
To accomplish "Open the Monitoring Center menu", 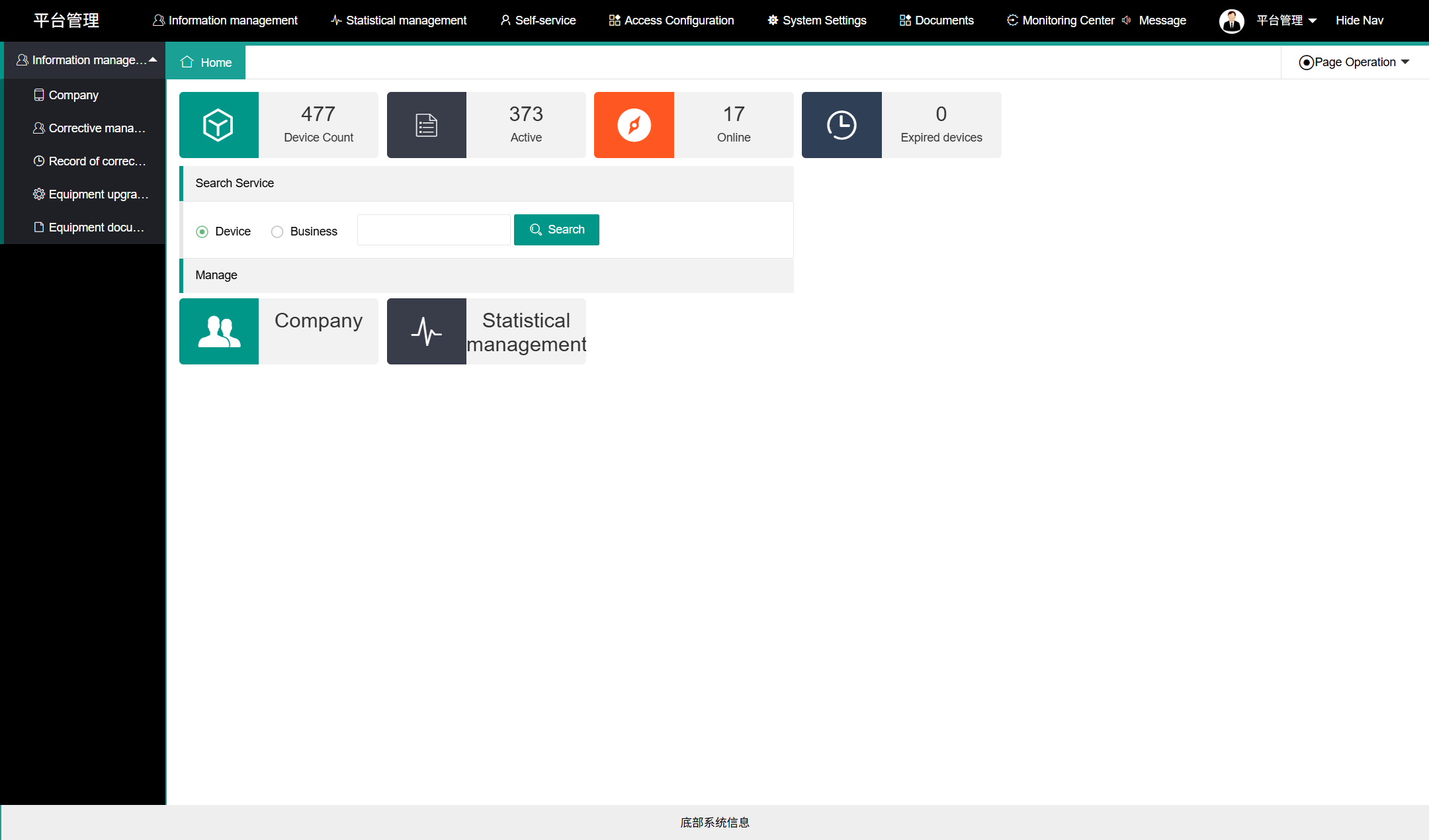I will [x=1061, y=21].
